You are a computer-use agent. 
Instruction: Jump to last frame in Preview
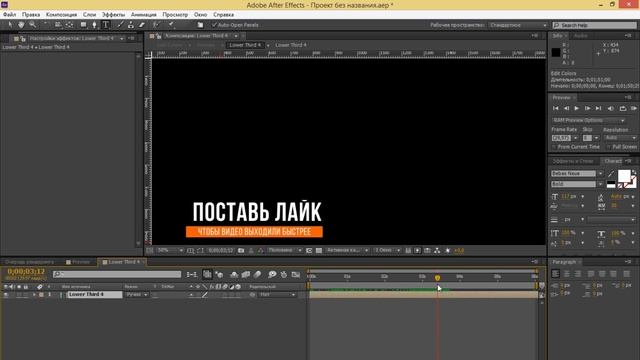coord(598,108)
